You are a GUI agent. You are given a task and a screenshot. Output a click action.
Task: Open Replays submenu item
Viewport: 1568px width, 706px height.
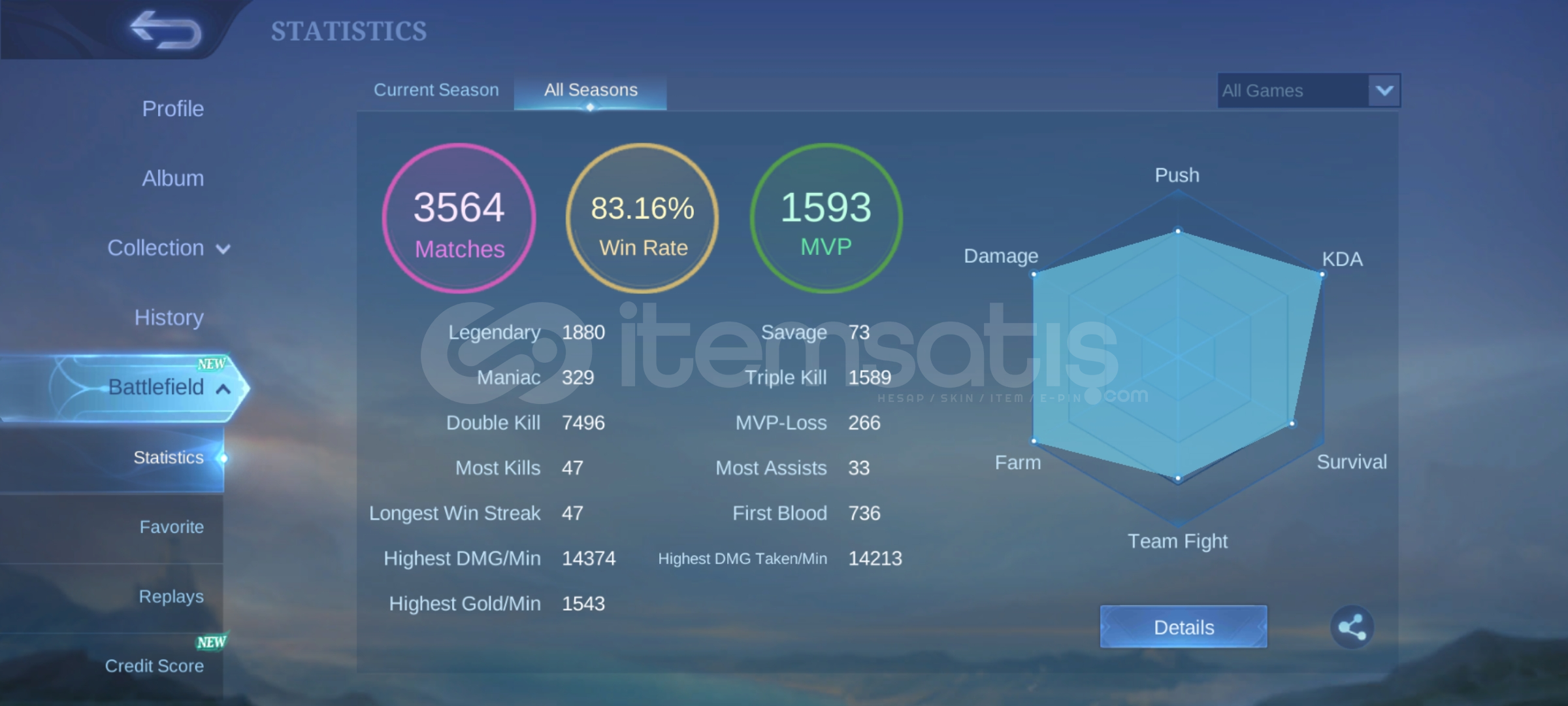tap(171, 596)
